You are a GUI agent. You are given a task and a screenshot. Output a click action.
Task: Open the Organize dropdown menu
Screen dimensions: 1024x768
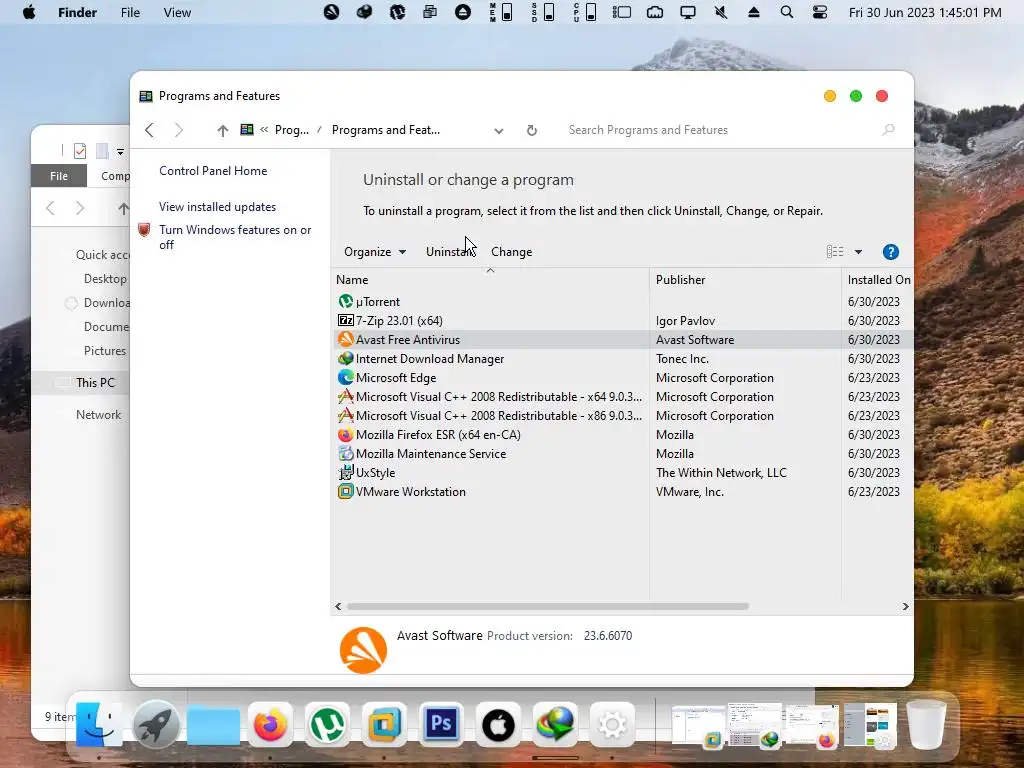(375, 252)
